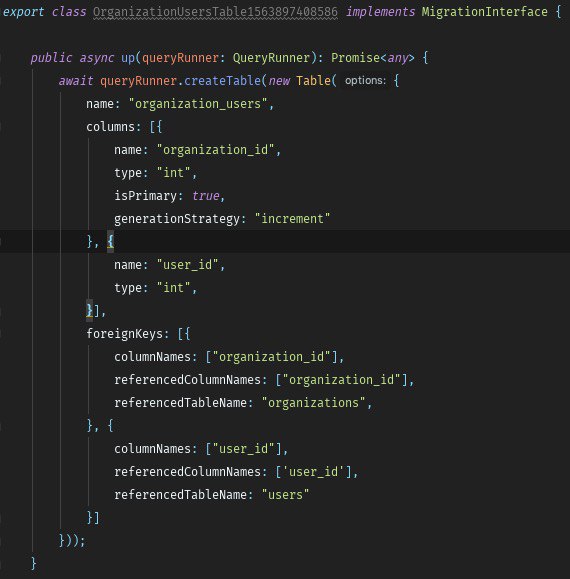Click the "organization_users" string
570x579 pixels.
point(198,104)
